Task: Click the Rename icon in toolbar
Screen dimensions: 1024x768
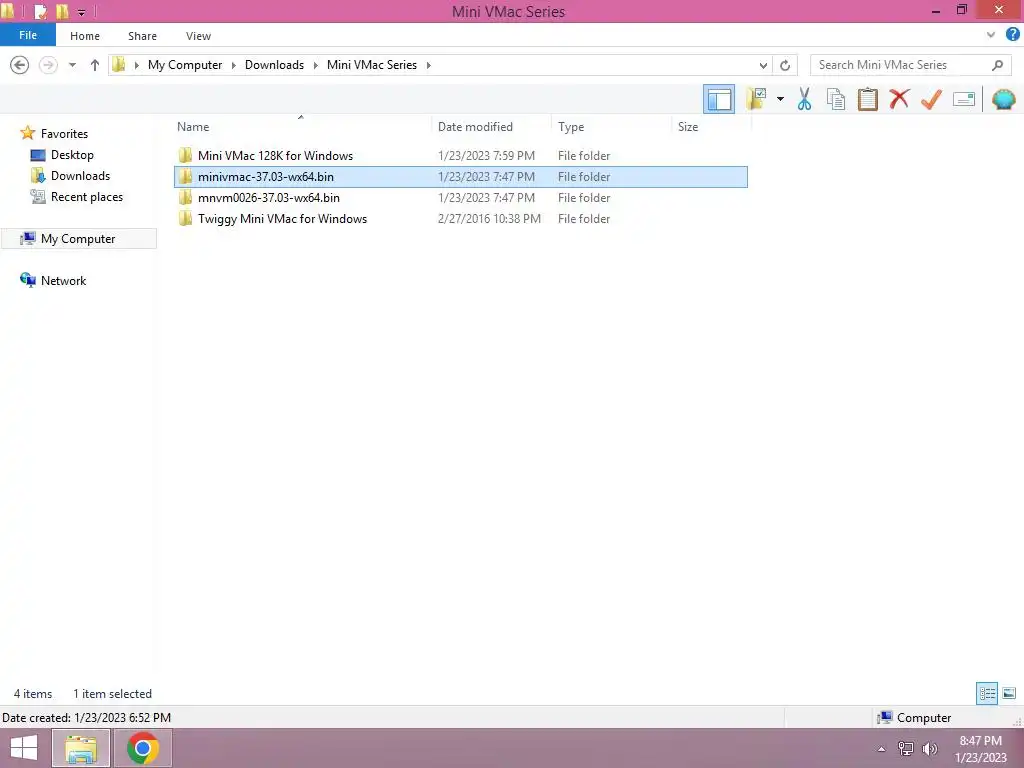Action: pos(964,99)
